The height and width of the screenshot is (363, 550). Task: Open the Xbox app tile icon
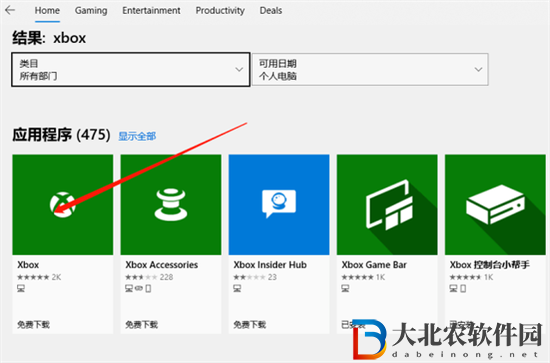coord(63,204)
